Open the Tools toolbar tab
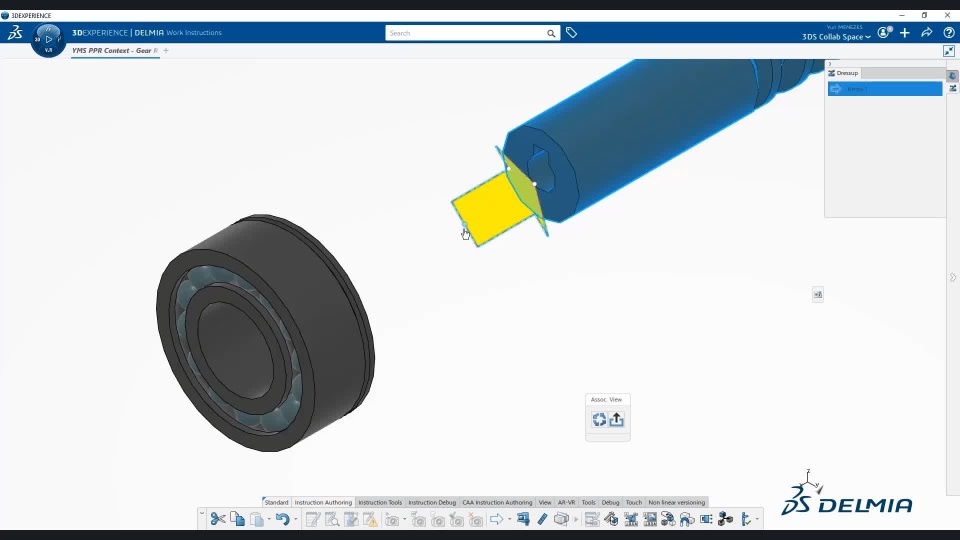 (x=588, y=502)
